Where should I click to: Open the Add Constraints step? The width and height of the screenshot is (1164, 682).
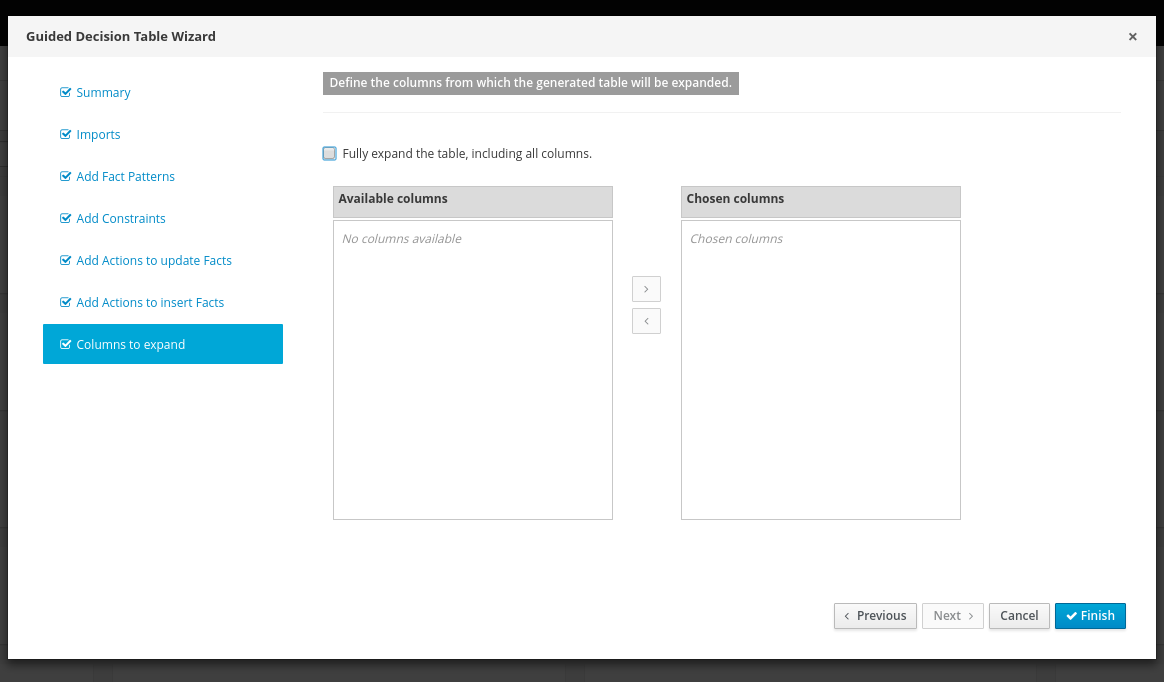121,219
